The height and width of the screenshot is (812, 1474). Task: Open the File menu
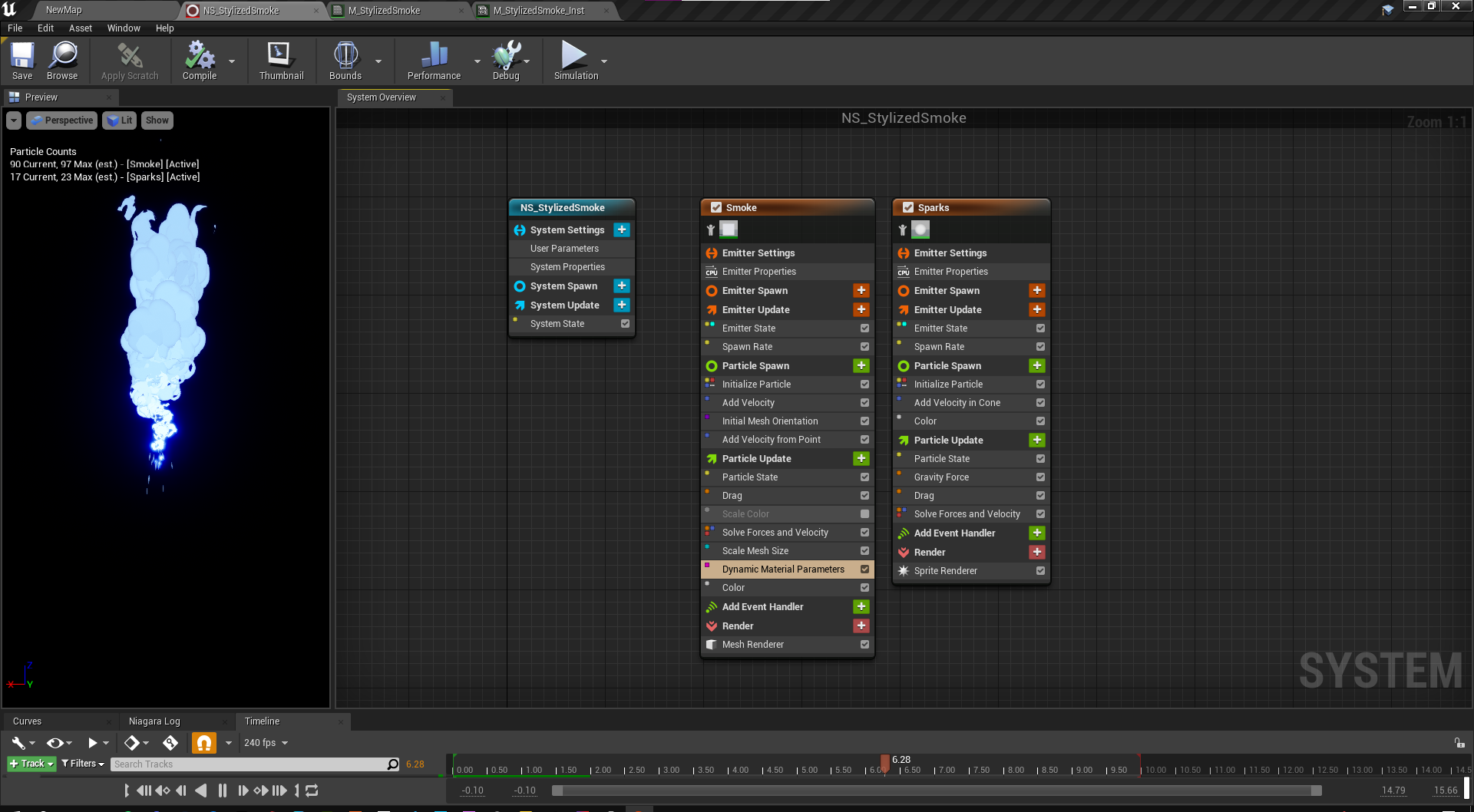[x=15, y=28]
